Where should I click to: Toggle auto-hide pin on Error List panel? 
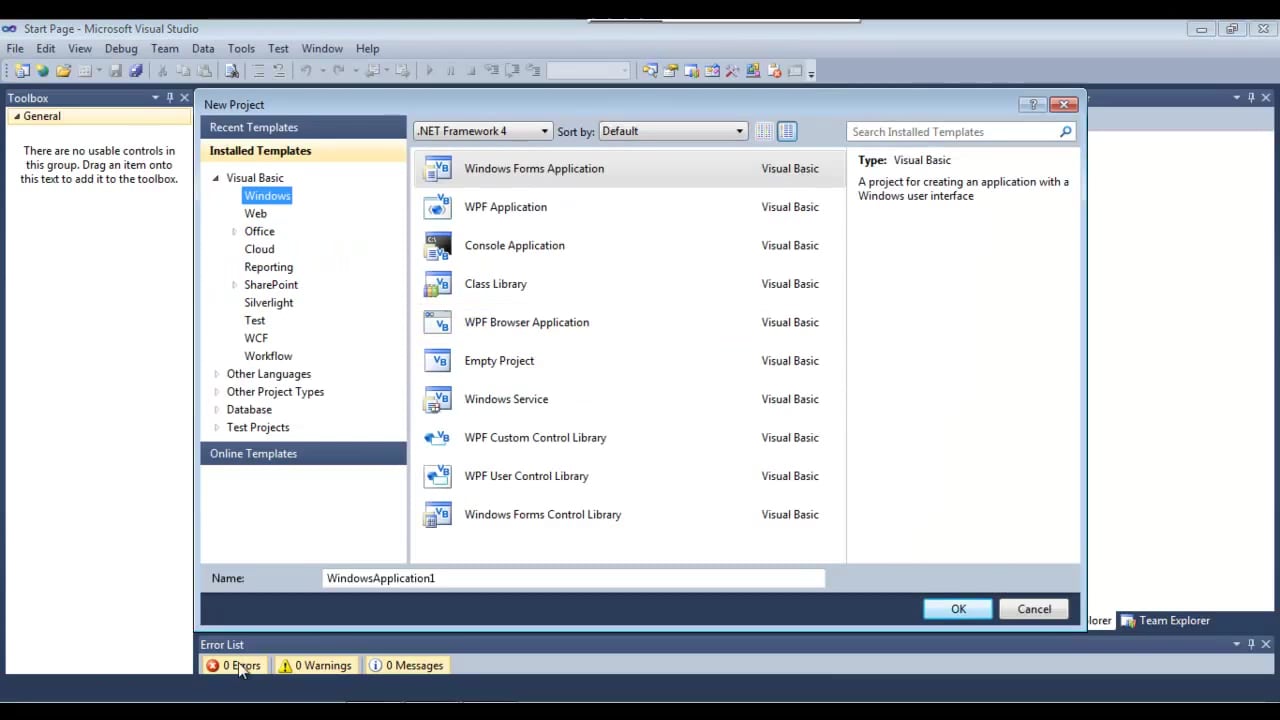[1251, 645]
